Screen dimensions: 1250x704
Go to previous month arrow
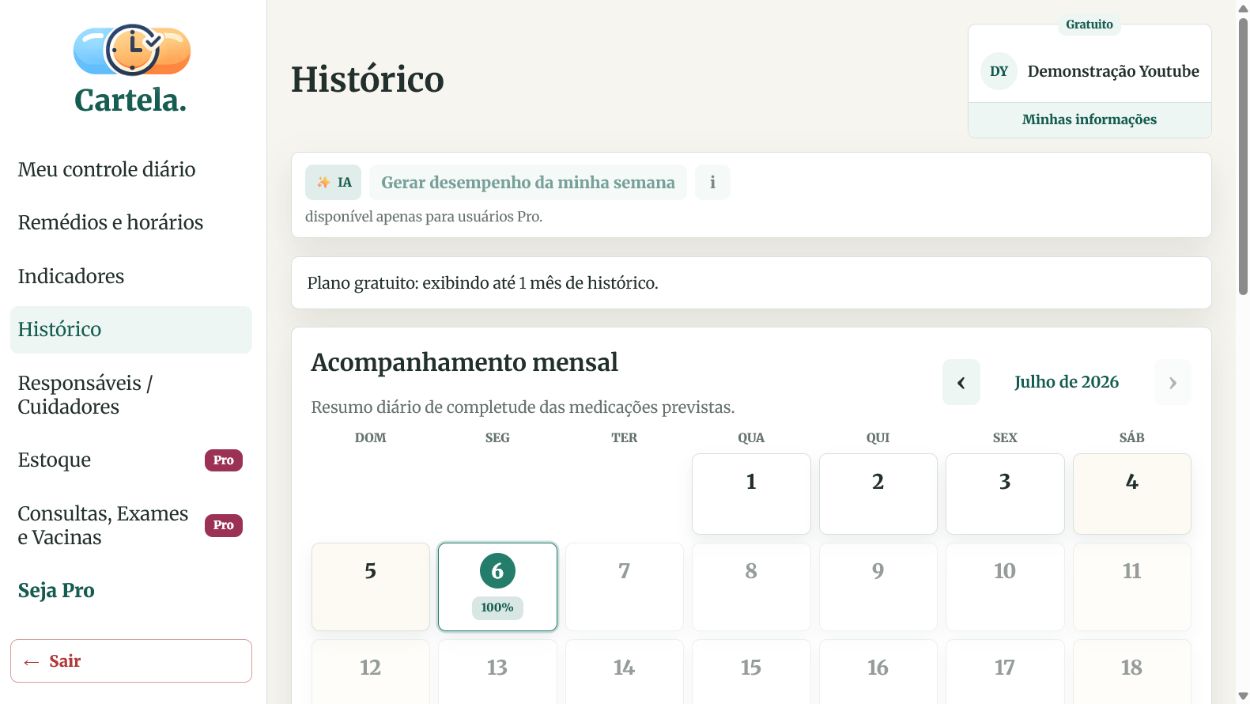click(x=961, y=382)
